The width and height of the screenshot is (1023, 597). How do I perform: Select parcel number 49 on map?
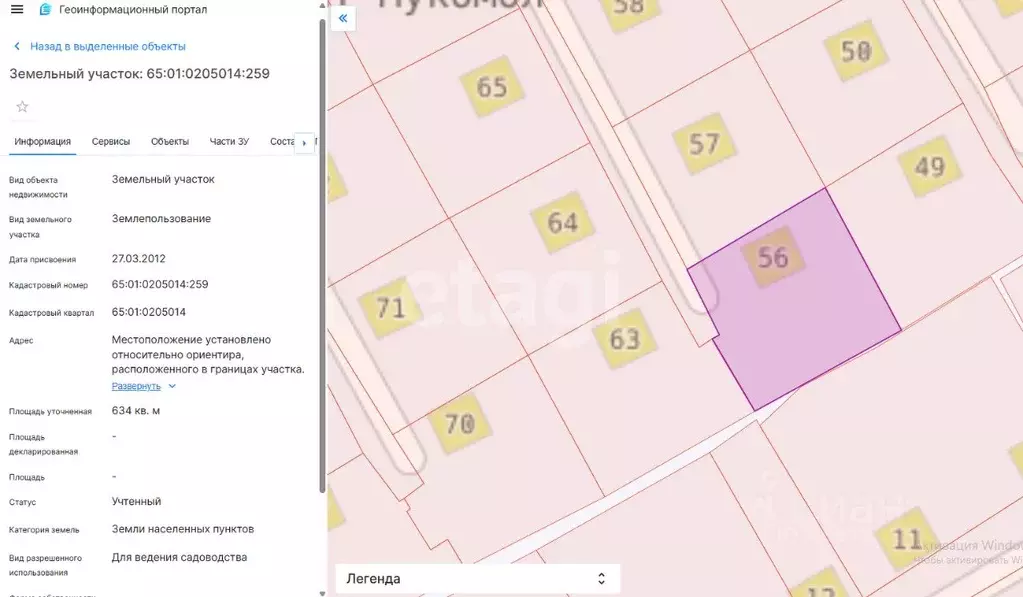[929, 167]
